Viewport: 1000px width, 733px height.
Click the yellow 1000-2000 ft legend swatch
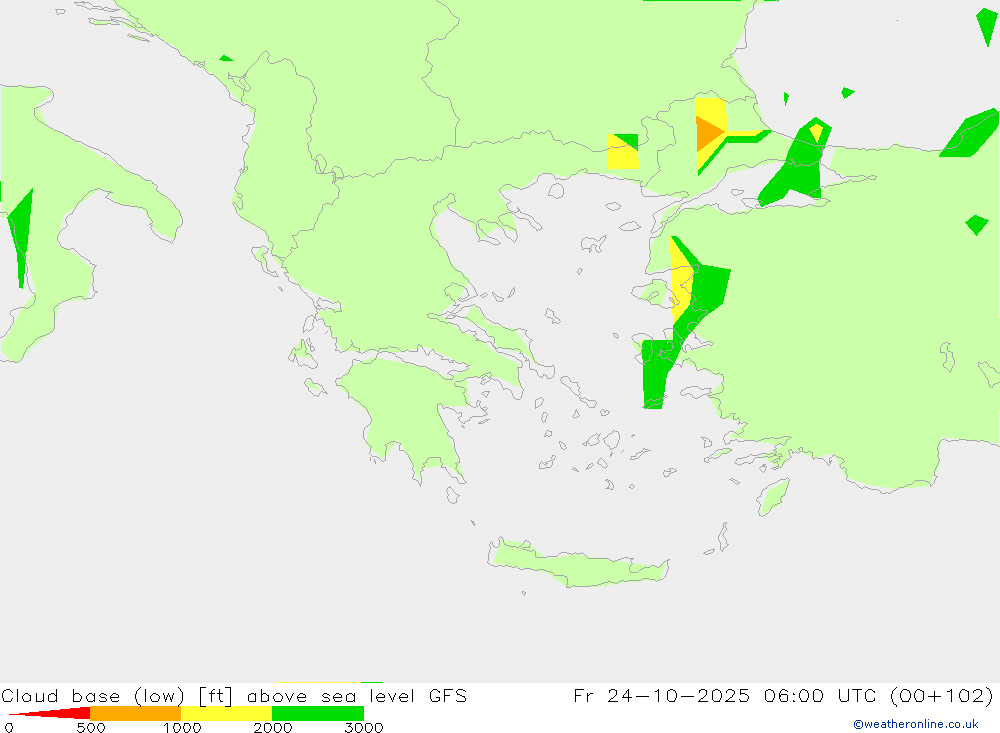tap(226, 713)
